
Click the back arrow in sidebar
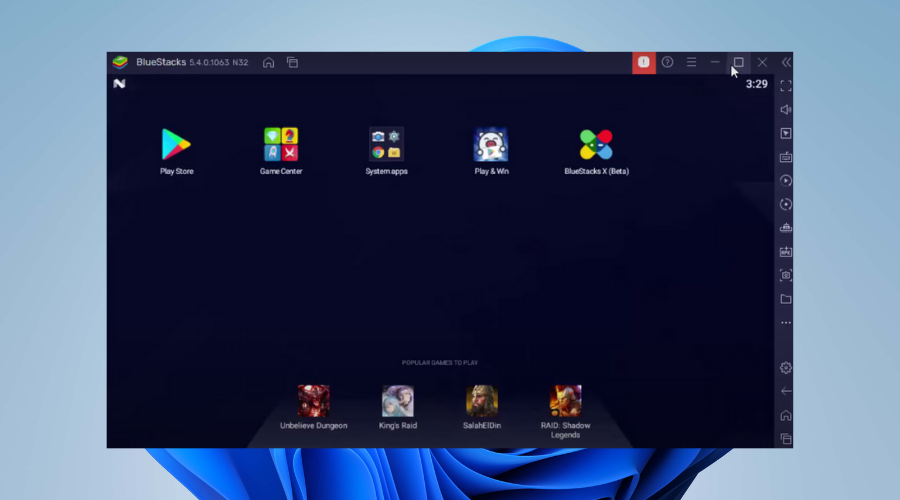click(x=786, y=392)
